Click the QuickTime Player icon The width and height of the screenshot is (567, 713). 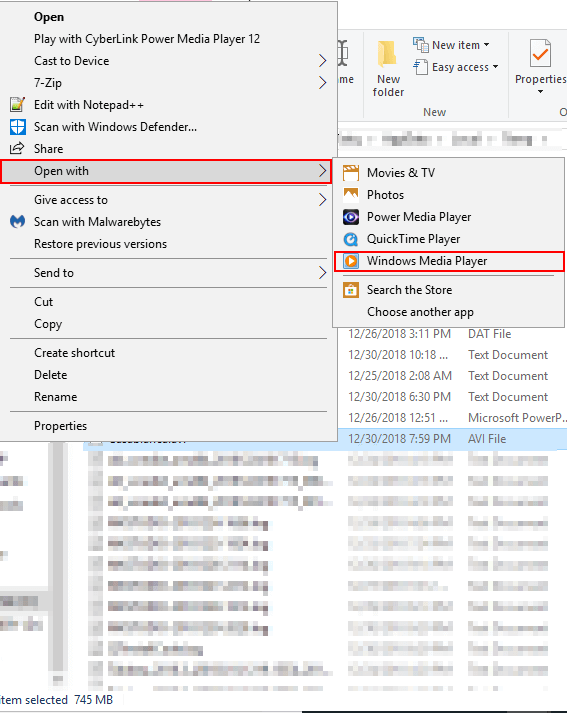[351, 239]
